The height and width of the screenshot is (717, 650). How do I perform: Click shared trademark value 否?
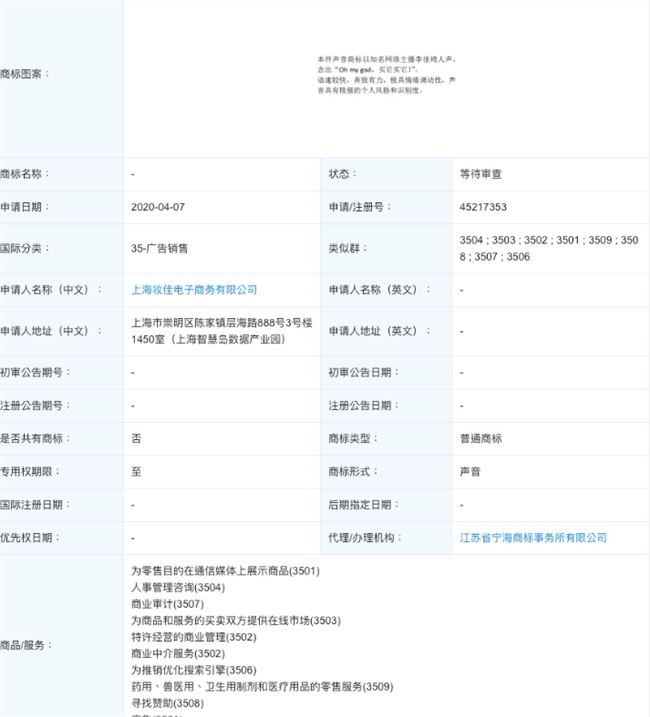pyautogui.click(x=136, y=439)
